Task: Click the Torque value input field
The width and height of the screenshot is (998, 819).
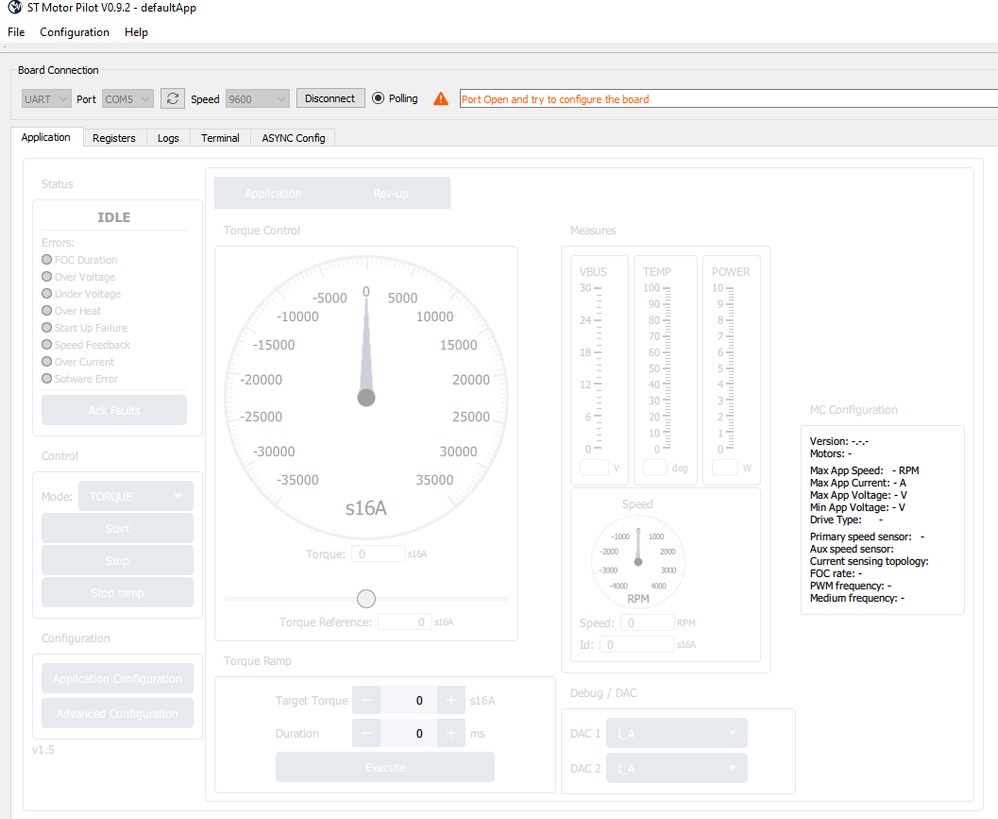Action: (x=378, y=554)
